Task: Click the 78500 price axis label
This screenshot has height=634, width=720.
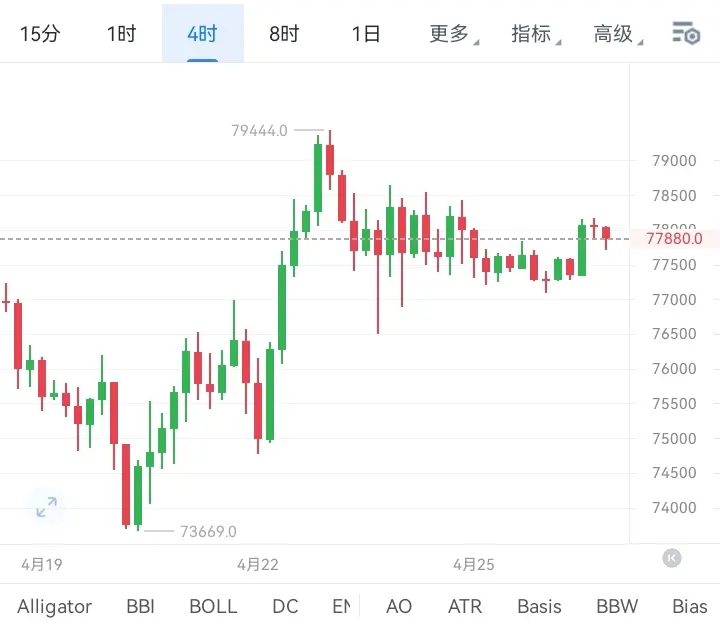Action: [x=674, y=196]
